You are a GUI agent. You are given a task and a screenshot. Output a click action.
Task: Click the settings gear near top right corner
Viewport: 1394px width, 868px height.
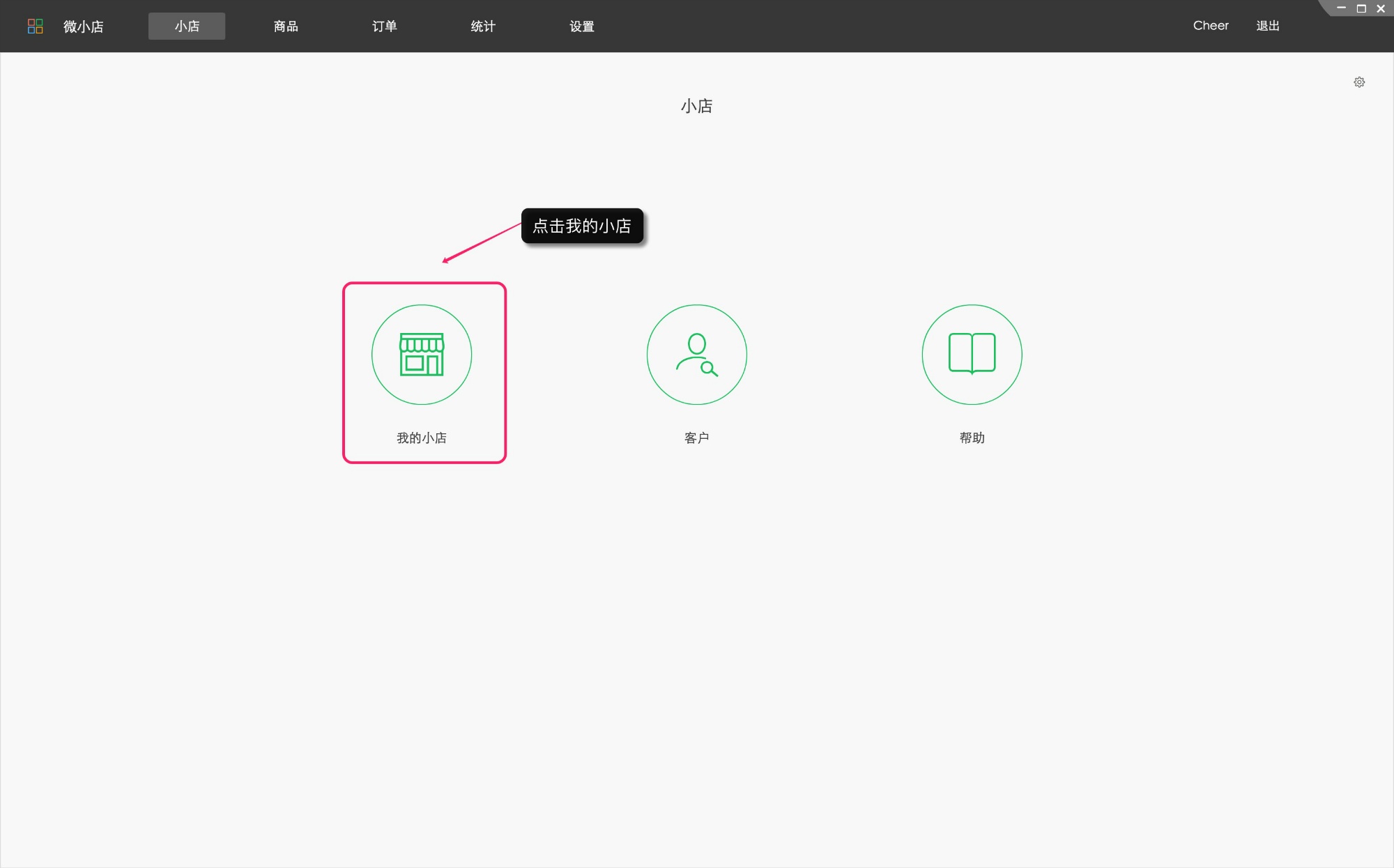(x=1359, y=82)
